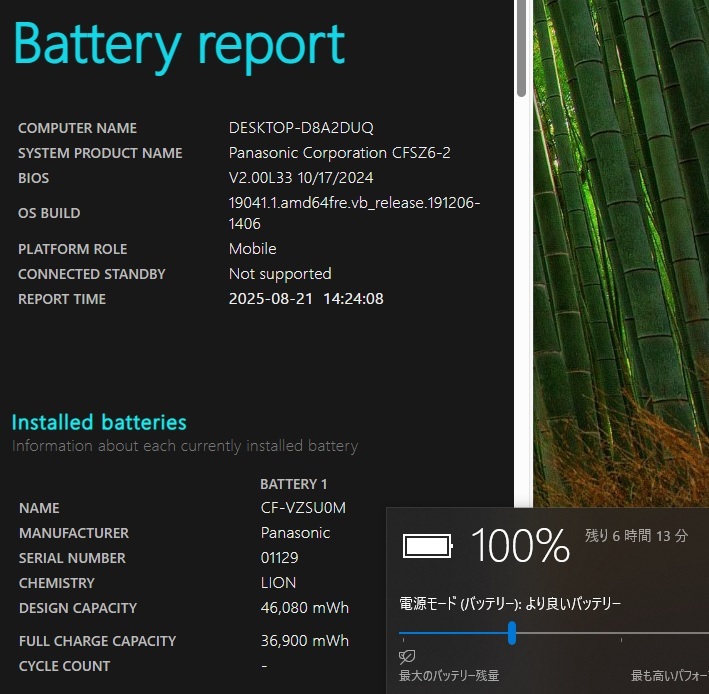The height and width of the screenshot is (694, 709).
Task: Click the OS BUILD label
Action: coord(49,213)
